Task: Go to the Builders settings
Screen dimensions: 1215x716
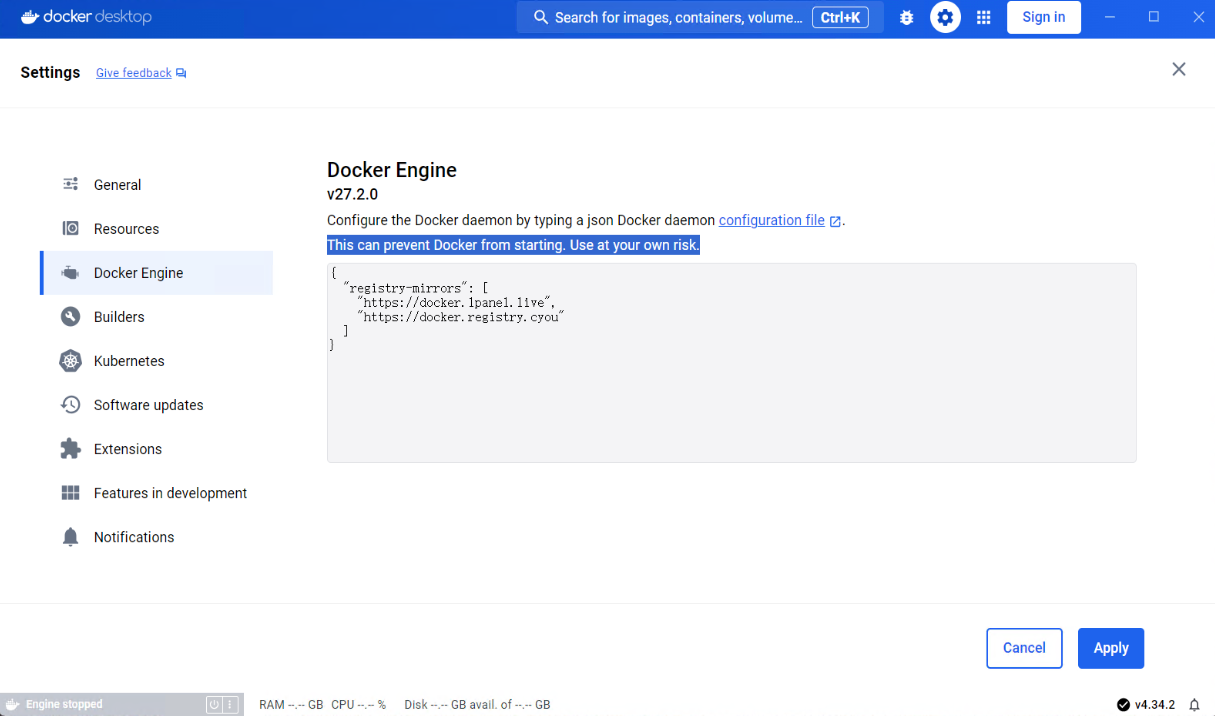Action: pyautogui.click(x=119, y=317)
